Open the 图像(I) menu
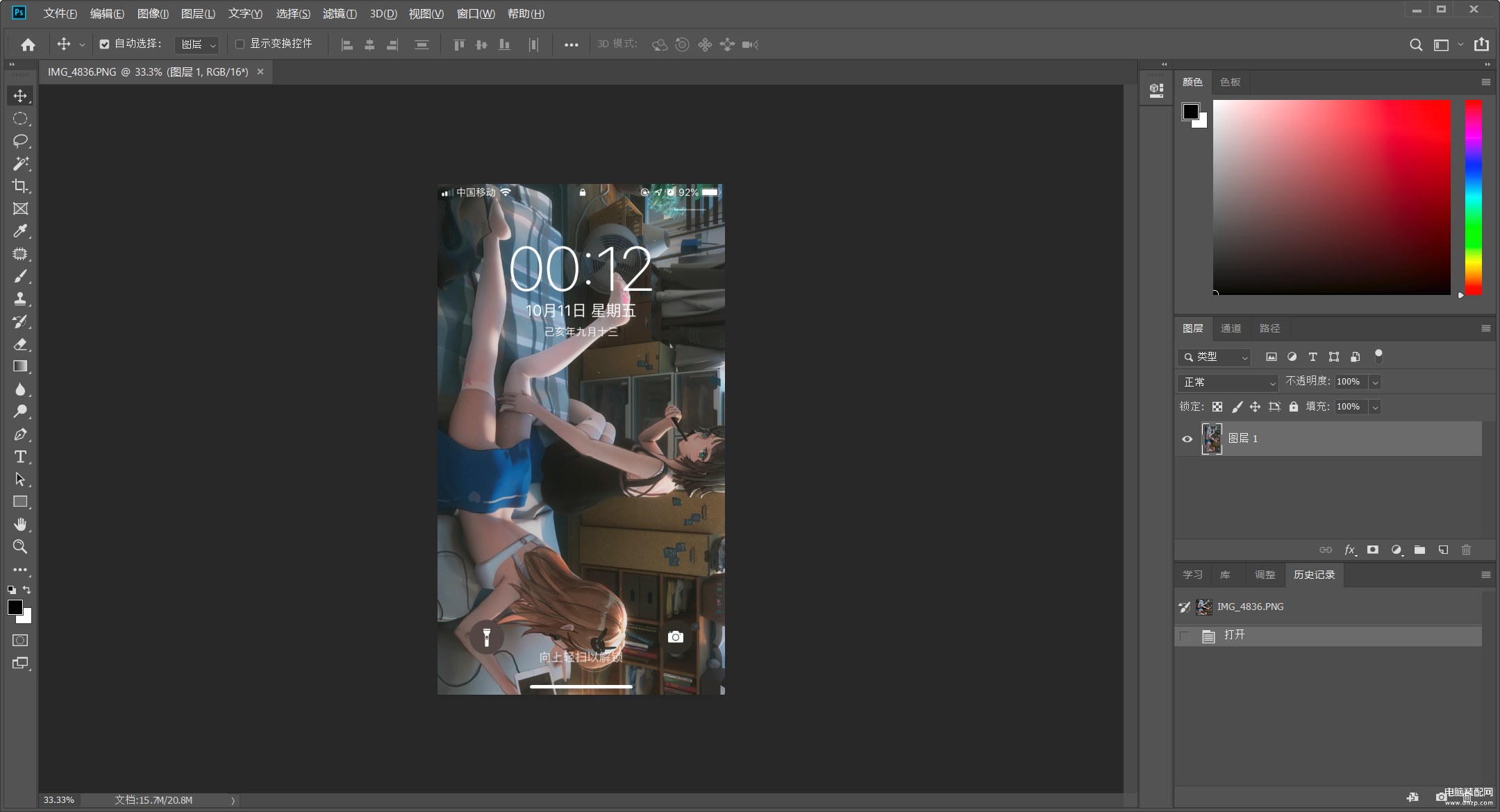Image resolution: width=1500 pixels, height=812 pixels. [153, 14]
